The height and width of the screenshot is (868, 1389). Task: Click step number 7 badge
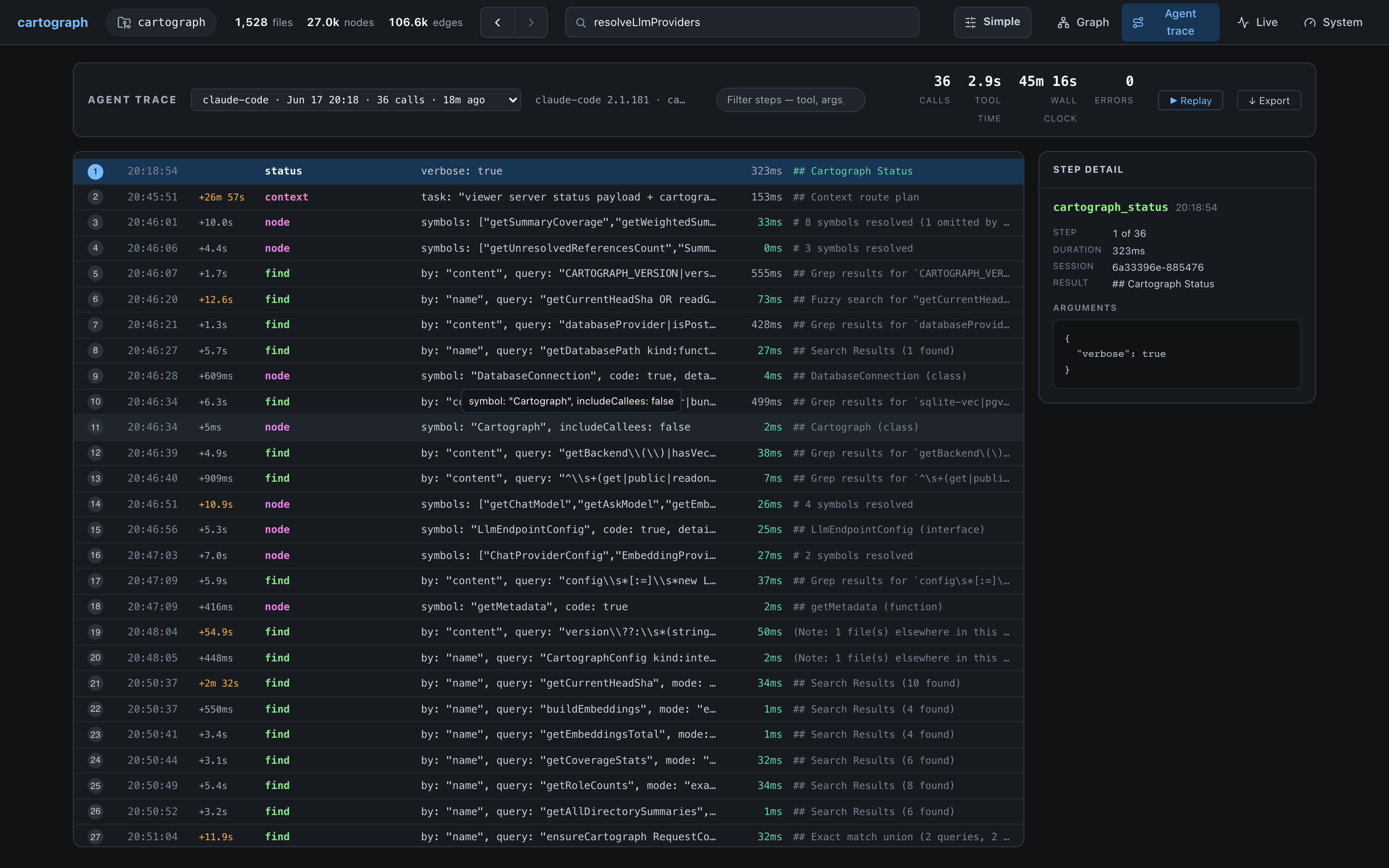95,325
